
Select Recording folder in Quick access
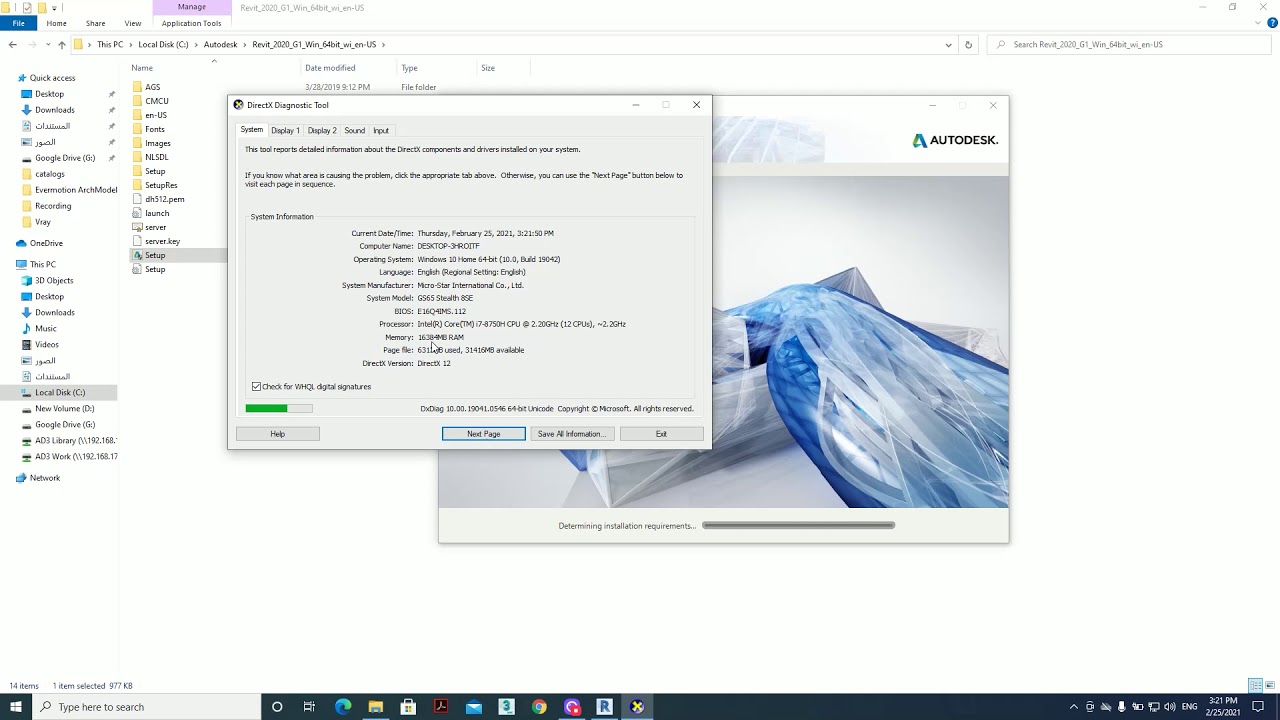(x=53, y=206)
